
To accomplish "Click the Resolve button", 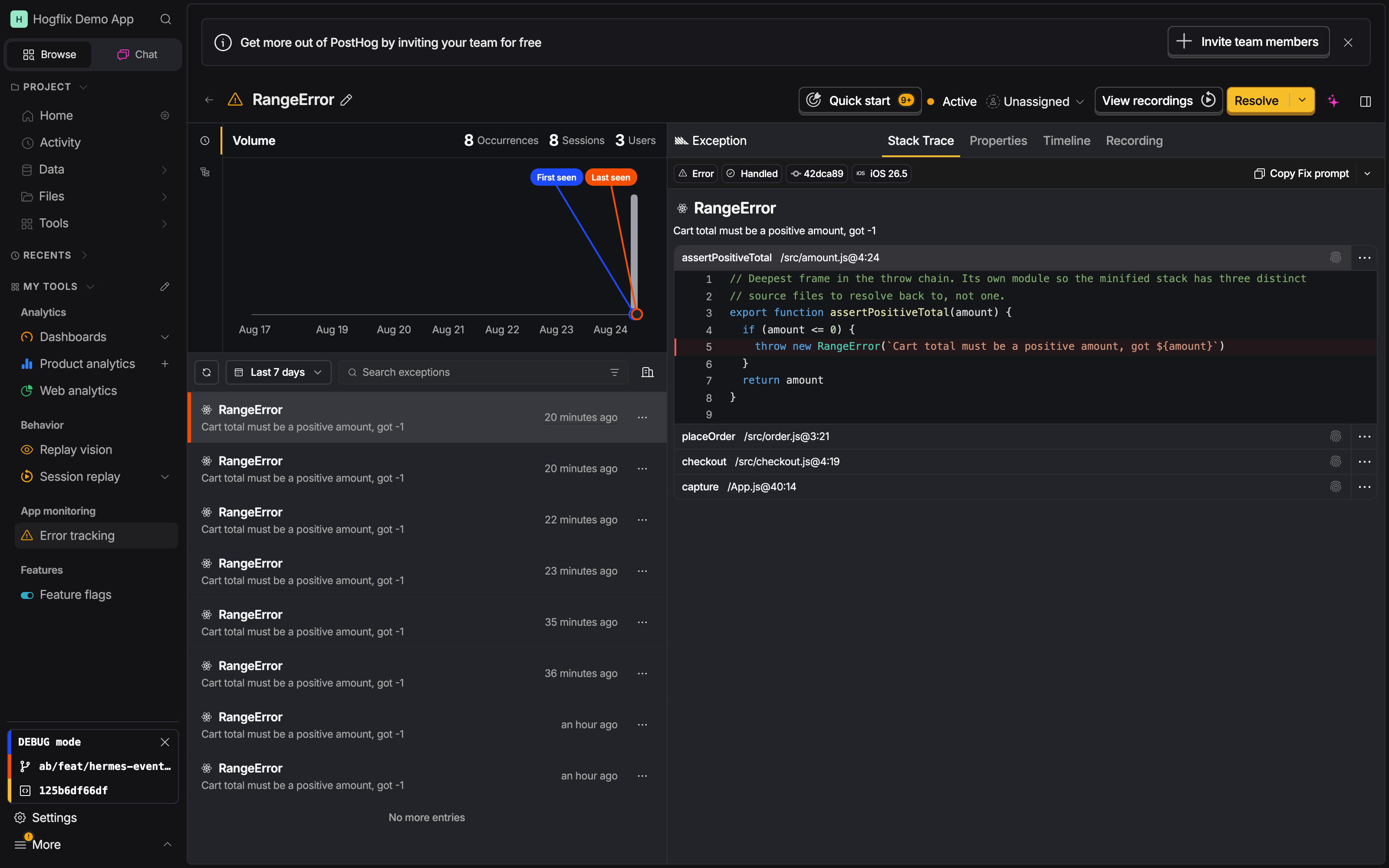I will pyautogui.click(x=1257, y=100).
